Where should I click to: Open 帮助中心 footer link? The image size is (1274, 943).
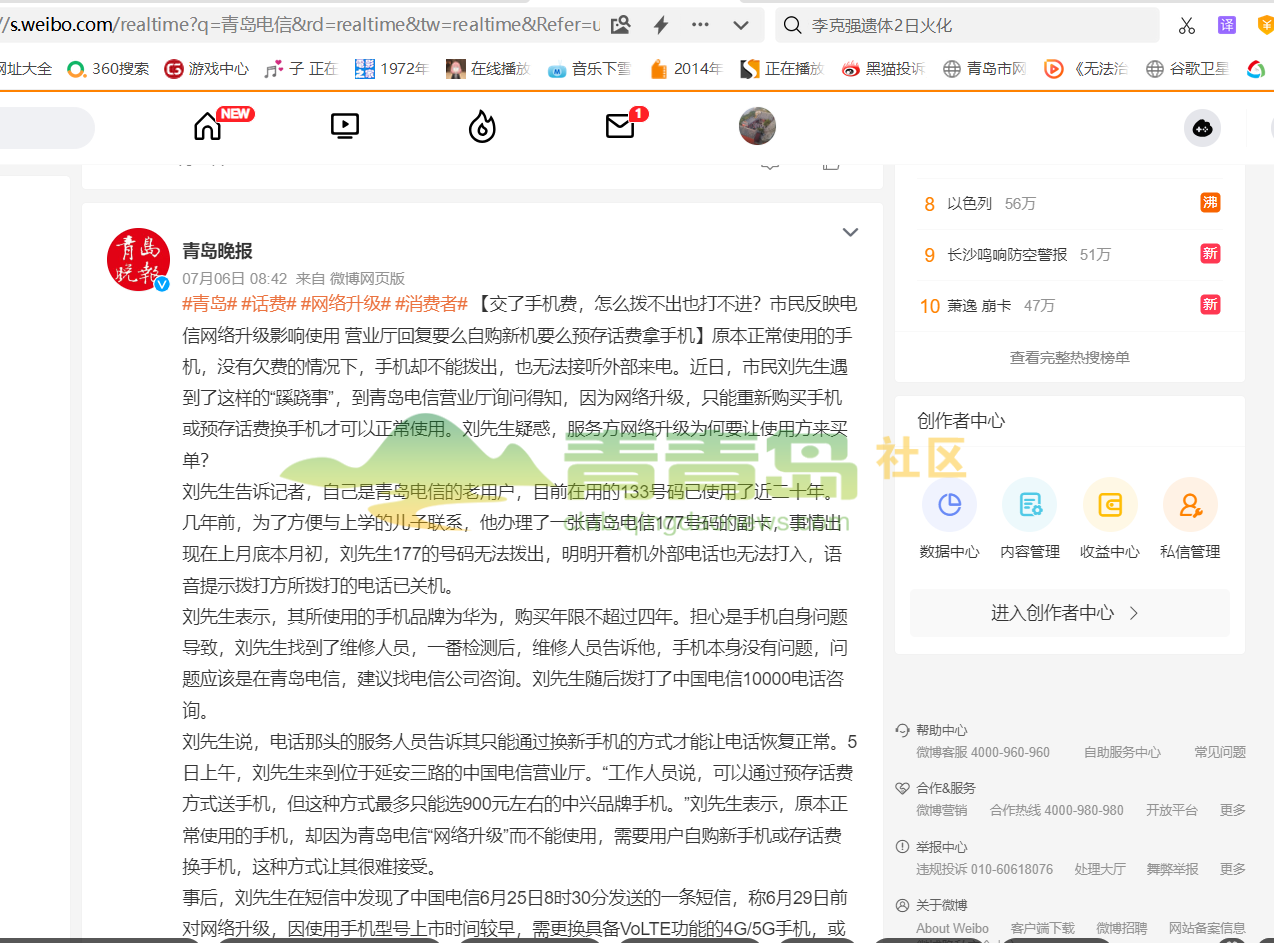coord(941,730)
